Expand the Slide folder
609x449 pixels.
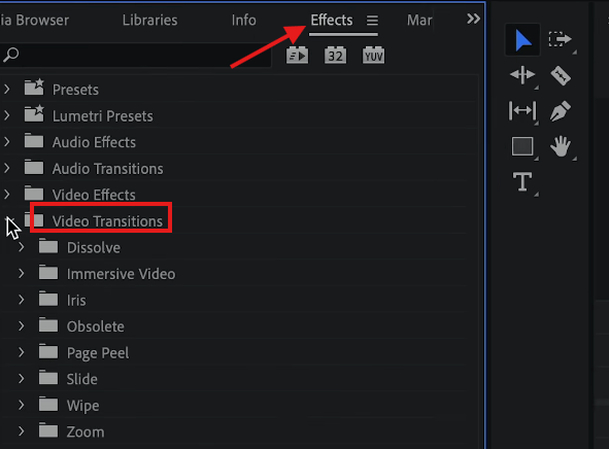(x=21, y=379)
